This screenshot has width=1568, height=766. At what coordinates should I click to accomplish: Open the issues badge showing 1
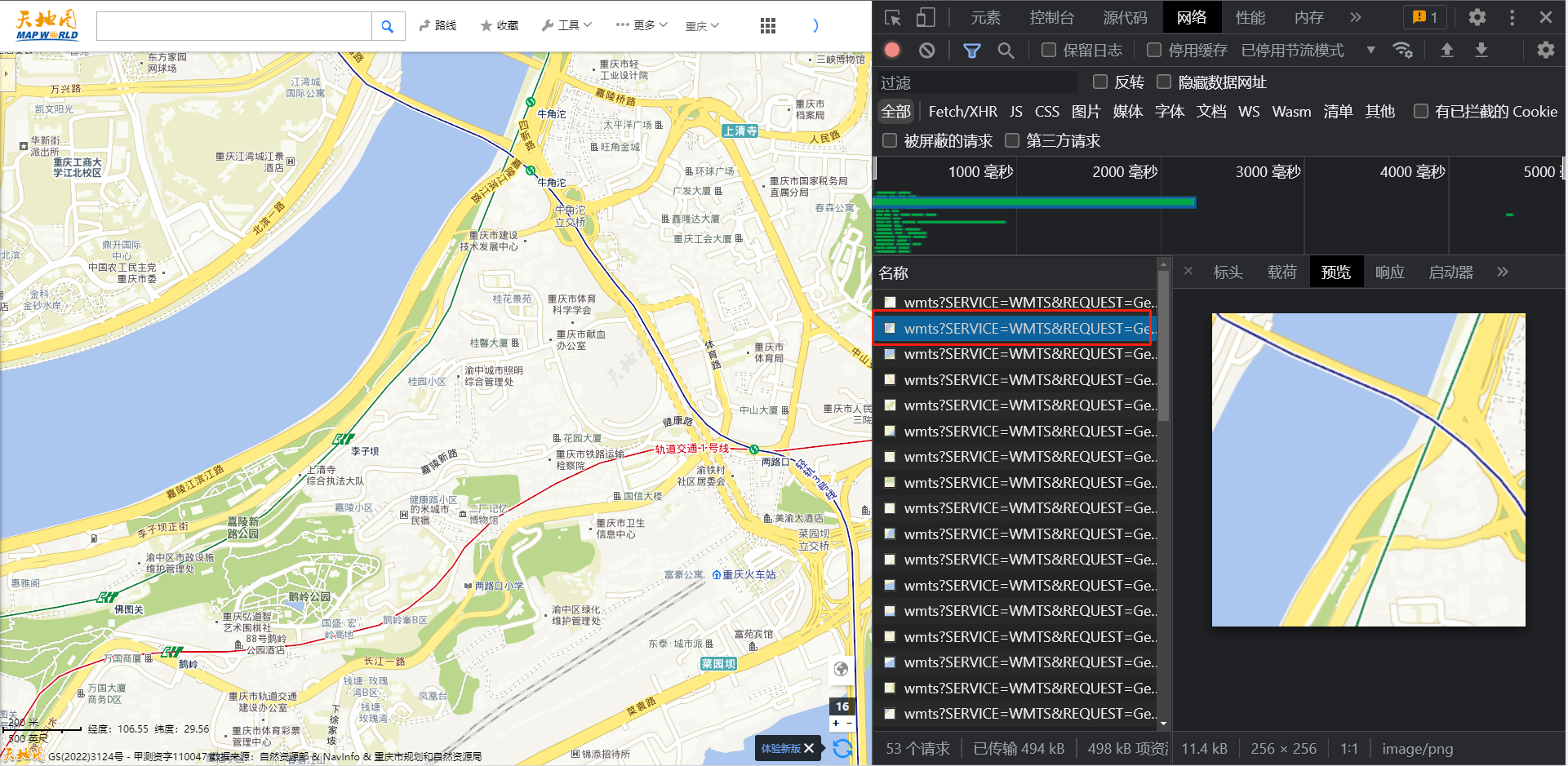click(x=1425, y=17)
